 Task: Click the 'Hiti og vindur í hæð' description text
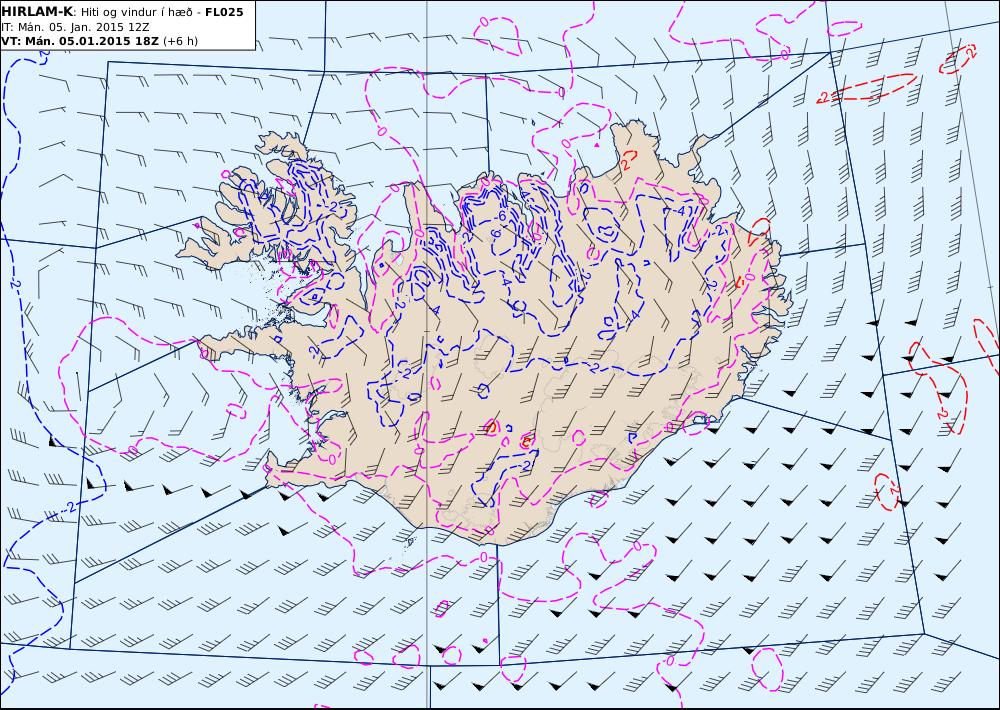(136, 12)
